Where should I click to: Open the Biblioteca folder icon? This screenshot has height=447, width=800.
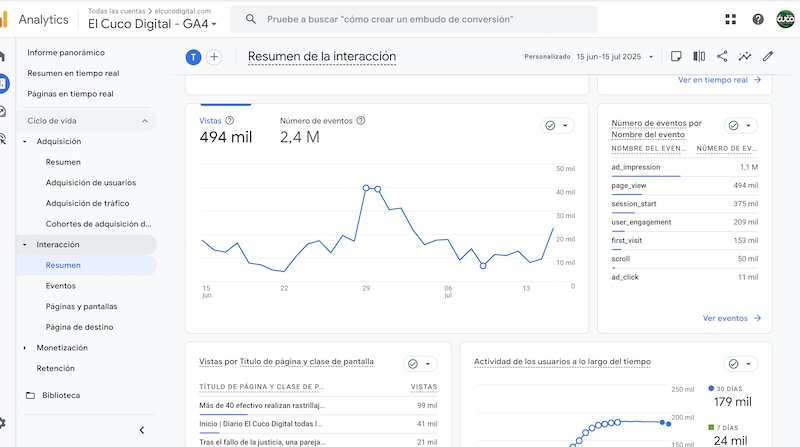click(x=31, y=395)
